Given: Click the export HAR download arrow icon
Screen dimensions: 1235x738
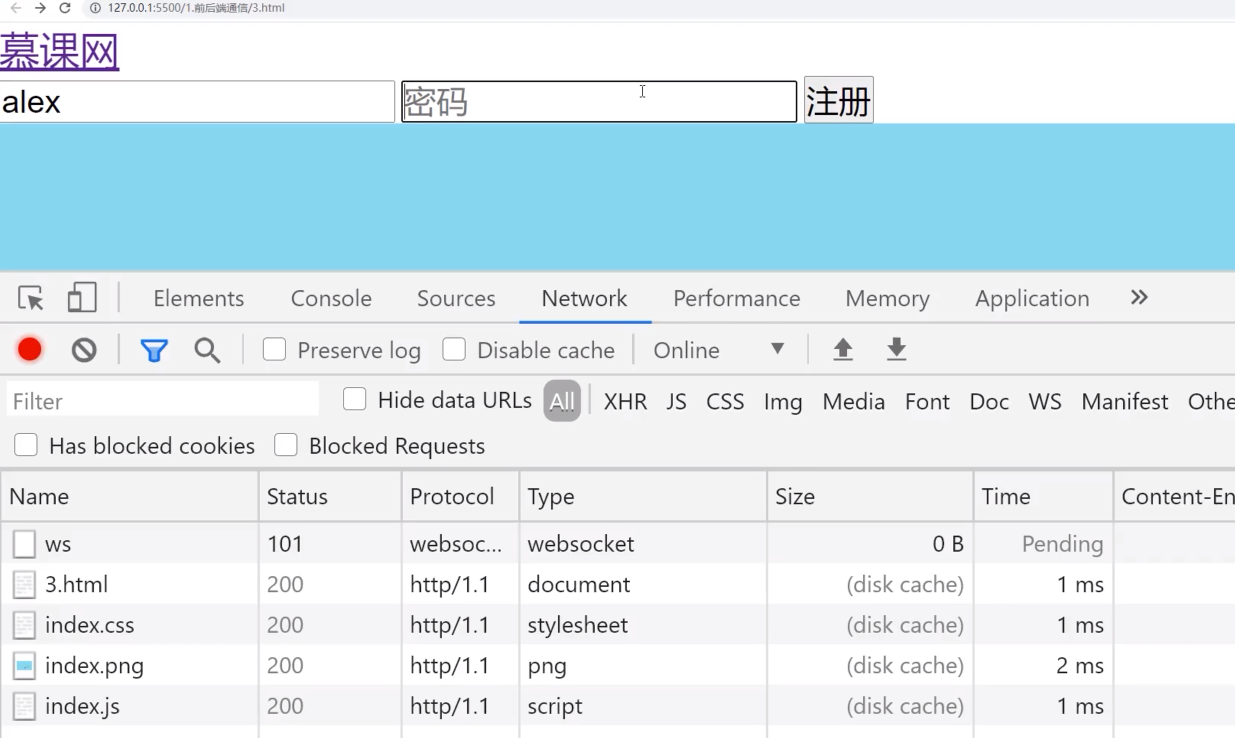Looking at the screenshot, I should (896, 349).
